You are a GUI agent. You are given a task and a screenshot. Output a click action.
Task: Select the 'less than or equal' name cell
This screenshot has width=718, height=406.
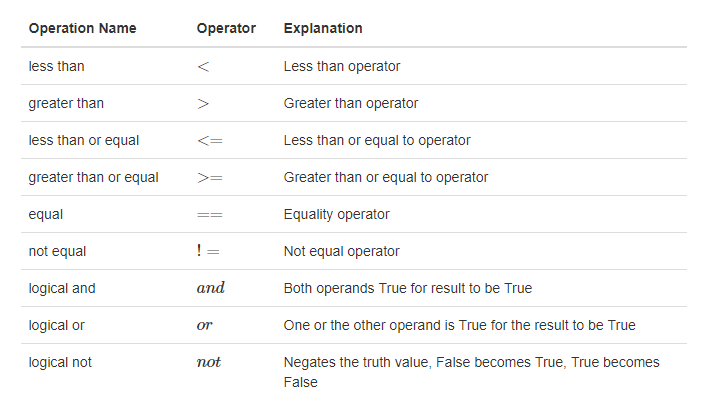click(82, 140)
